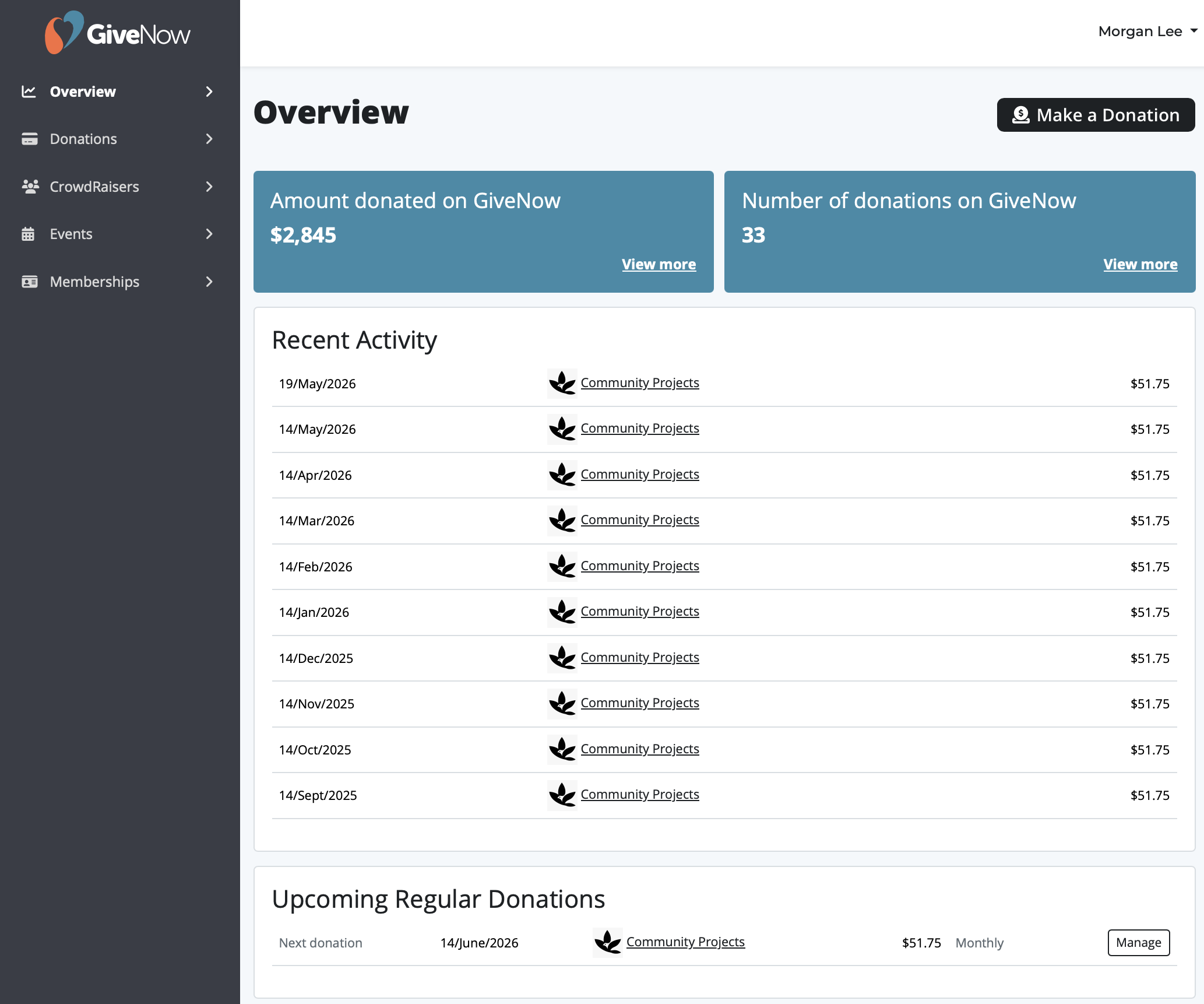The image size is (1204, 1004).
Task: Click the charity logo on 14/Nov/2025 row
Action: tap(562, 704)
